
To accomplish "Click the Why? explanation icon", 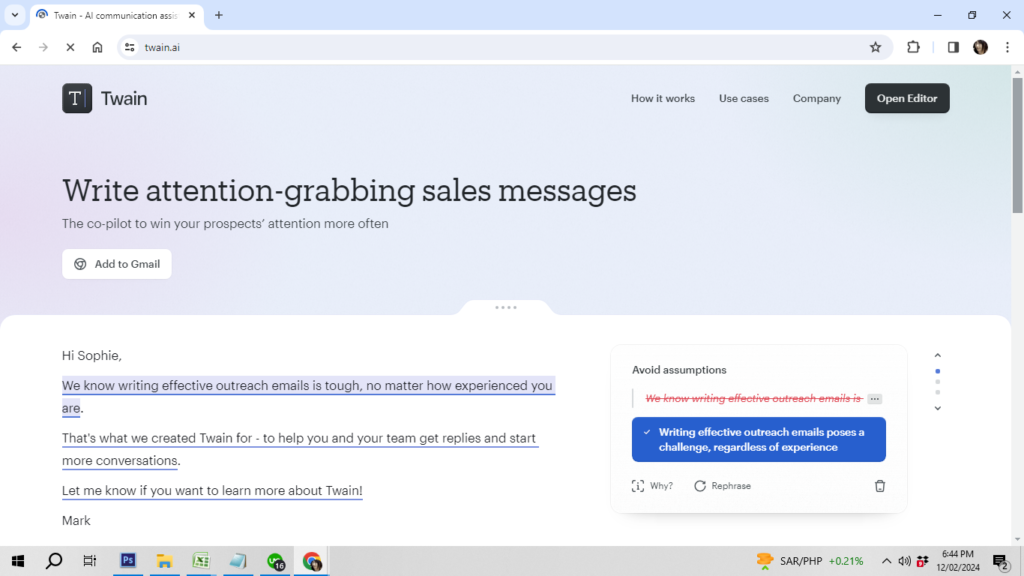I will click(x=638, y=486).
